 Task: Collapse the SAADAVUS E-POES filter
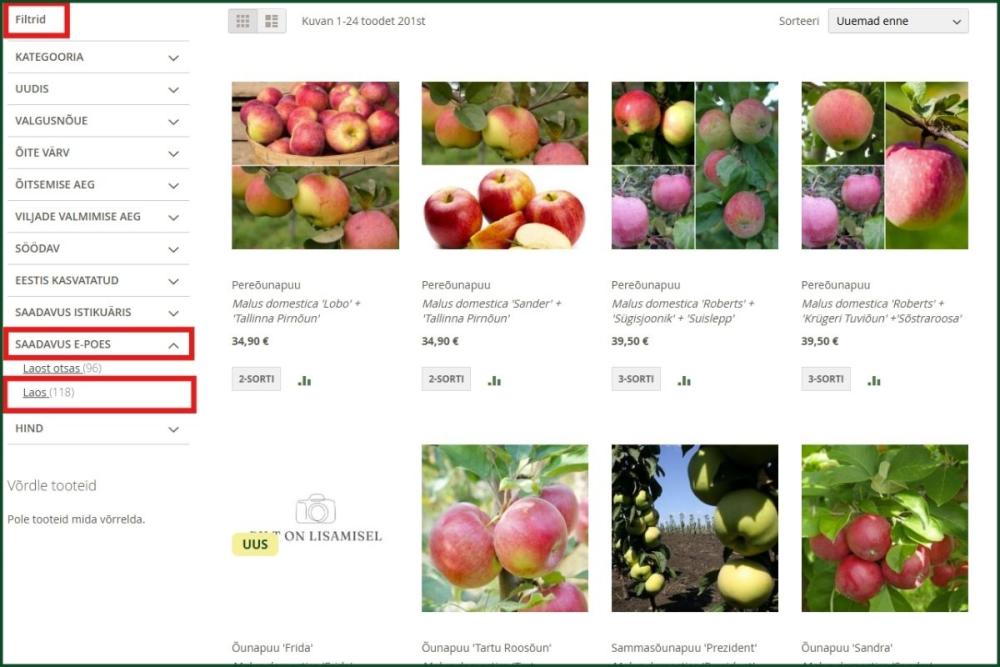click(x=98, y=344)
